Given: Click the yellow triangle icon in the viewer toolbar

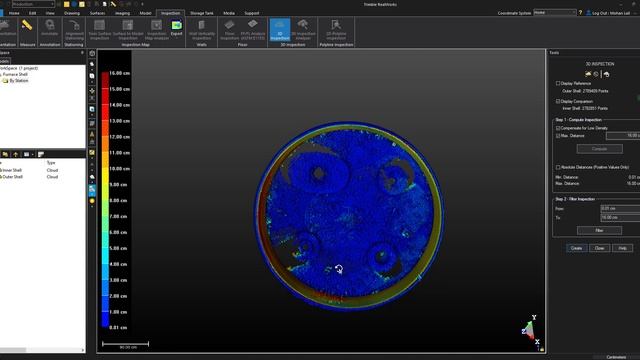Looking at the screenshot, I should pos(92,134).
